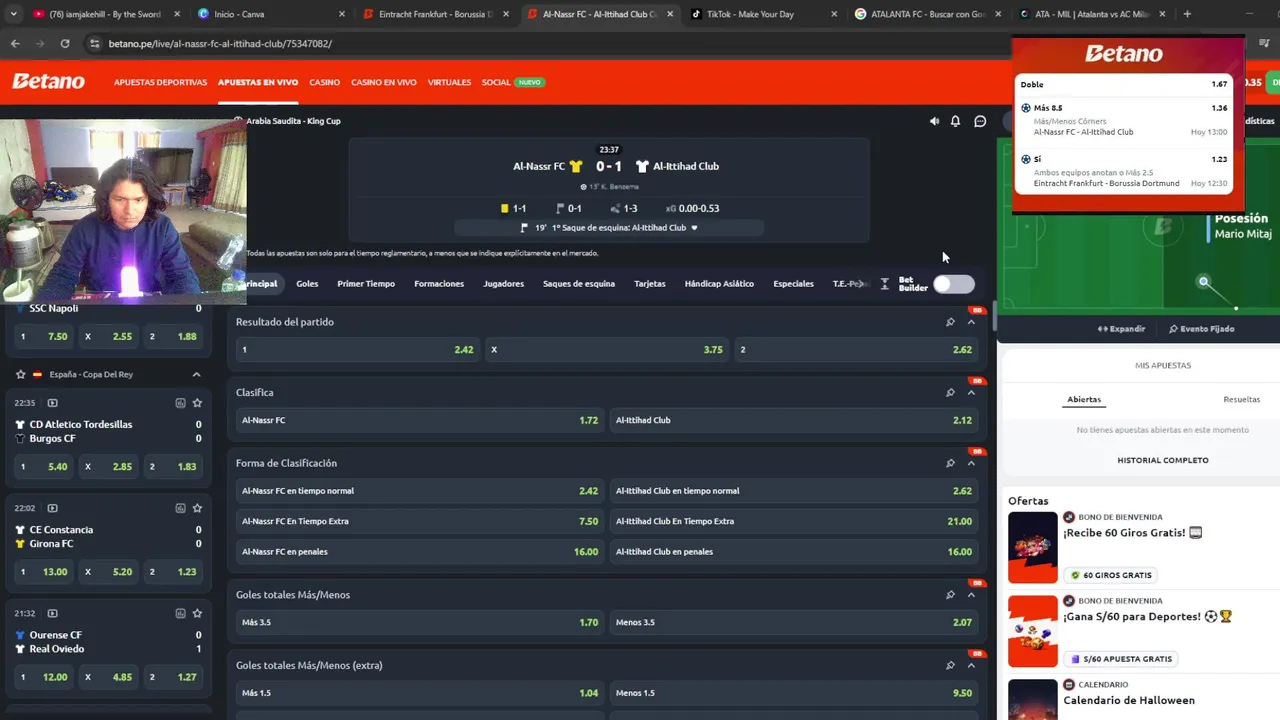
Task: Open Casino en Vivo section
Action: coord(384,82)
